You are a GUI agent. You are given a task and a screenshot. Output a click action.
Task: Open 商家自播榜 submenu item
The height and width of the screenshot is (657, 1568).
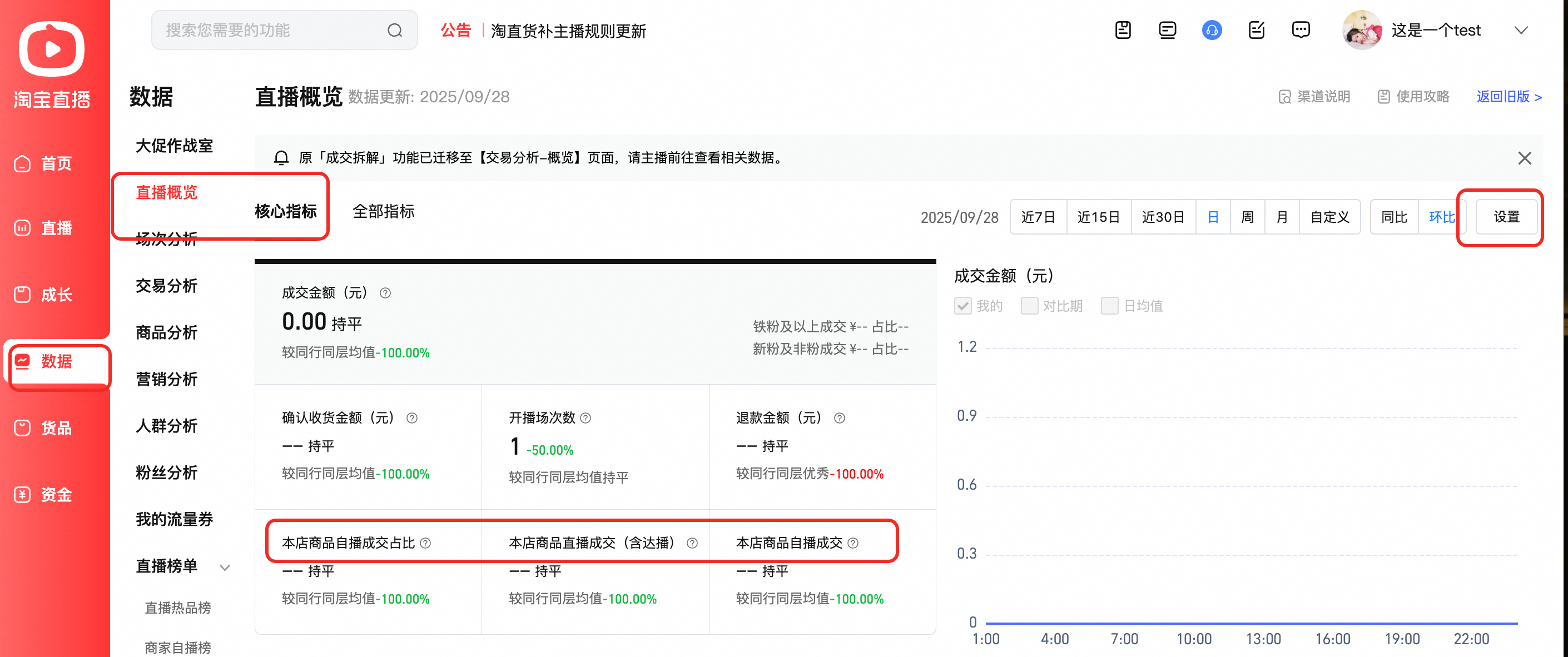click(178, 648)
